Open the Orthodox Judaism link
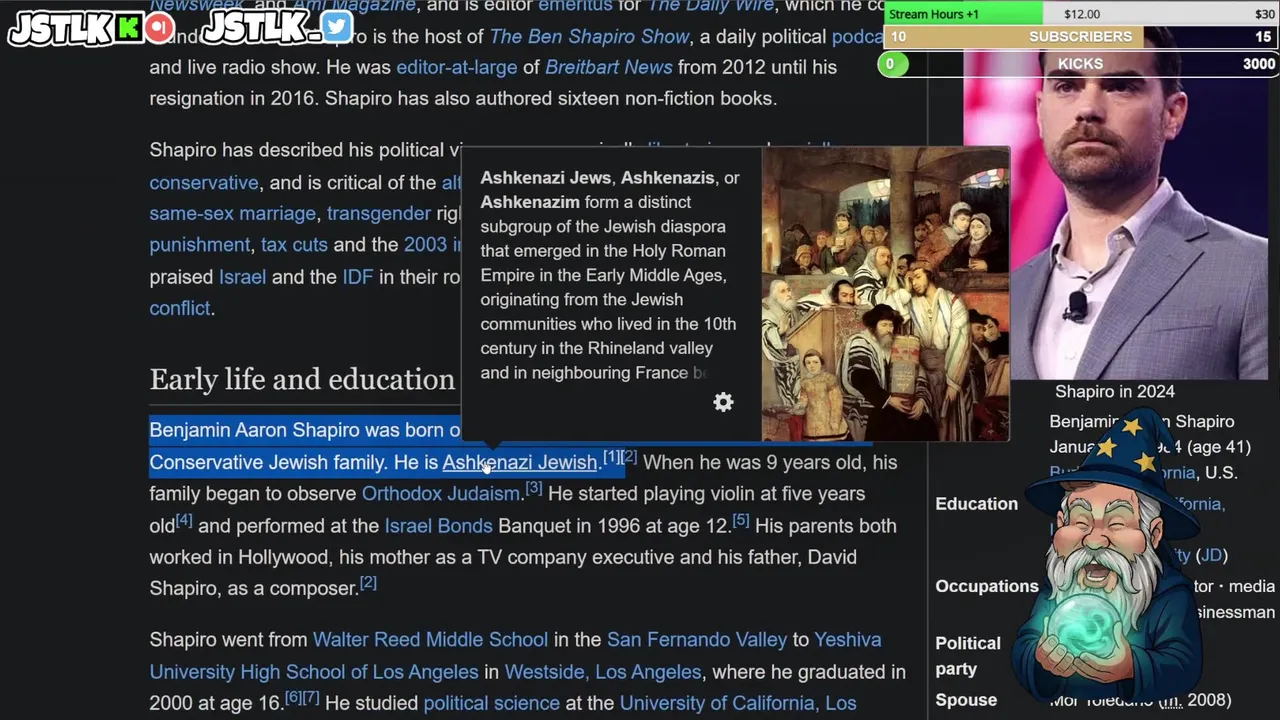 point(441,494)
